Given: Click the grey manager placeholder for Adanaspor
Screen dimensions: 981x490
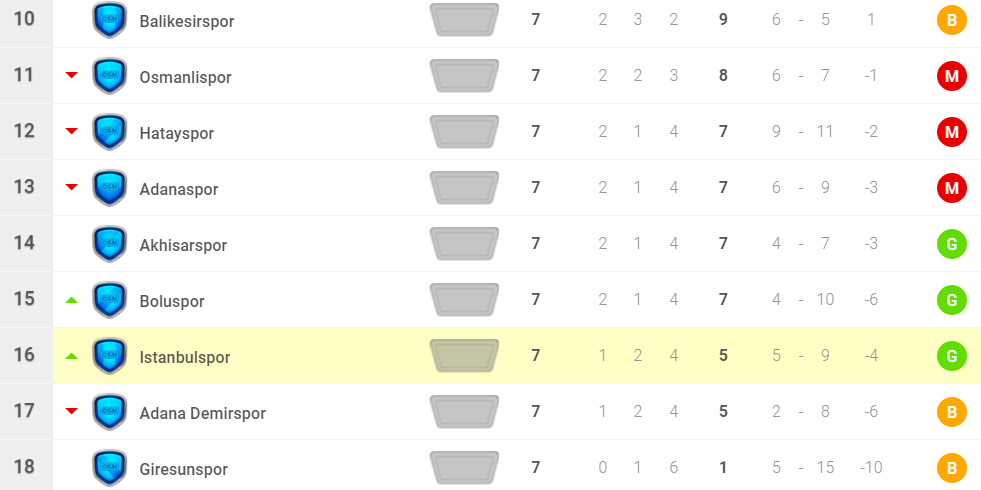Looking at the screenshot, I should point(464,188).
